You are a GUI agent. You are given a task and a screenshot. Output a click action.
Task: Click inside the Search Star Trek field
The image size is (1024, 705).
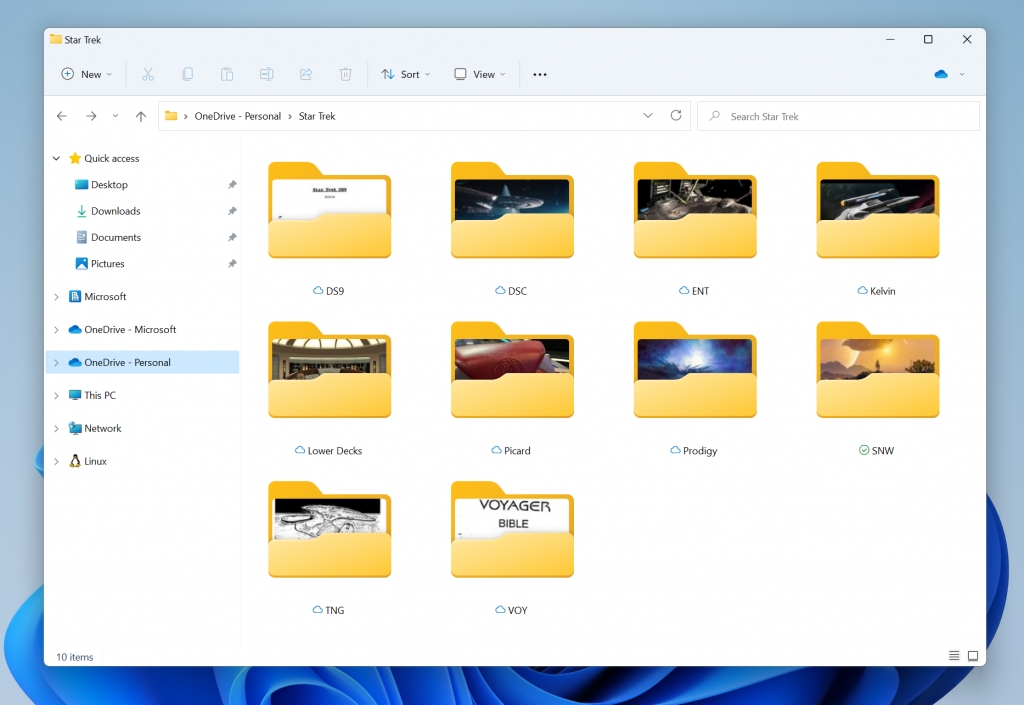[x=838, y=116]
